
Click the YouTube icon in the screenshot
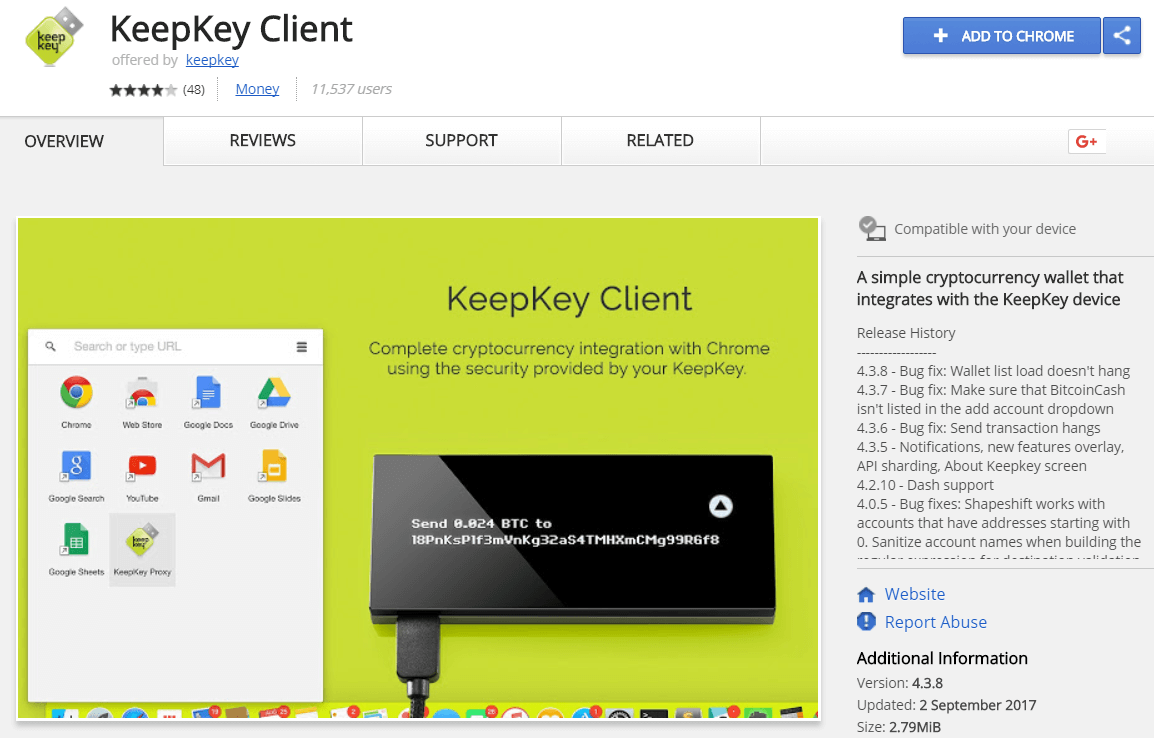coord(142,466)
